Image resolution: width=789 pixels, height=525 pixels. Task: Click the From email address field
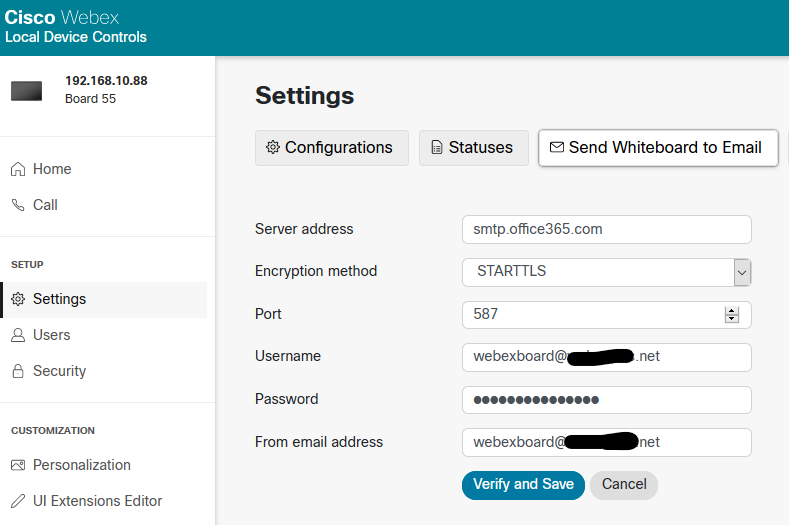[x=606, y=442]
